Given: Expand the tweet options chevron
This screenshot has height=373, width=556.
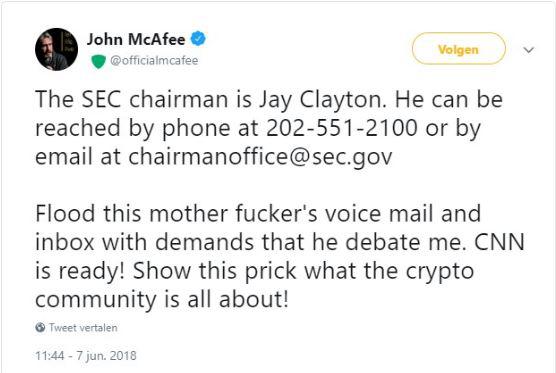Looking at the screenshot, I should pos(528,50).
